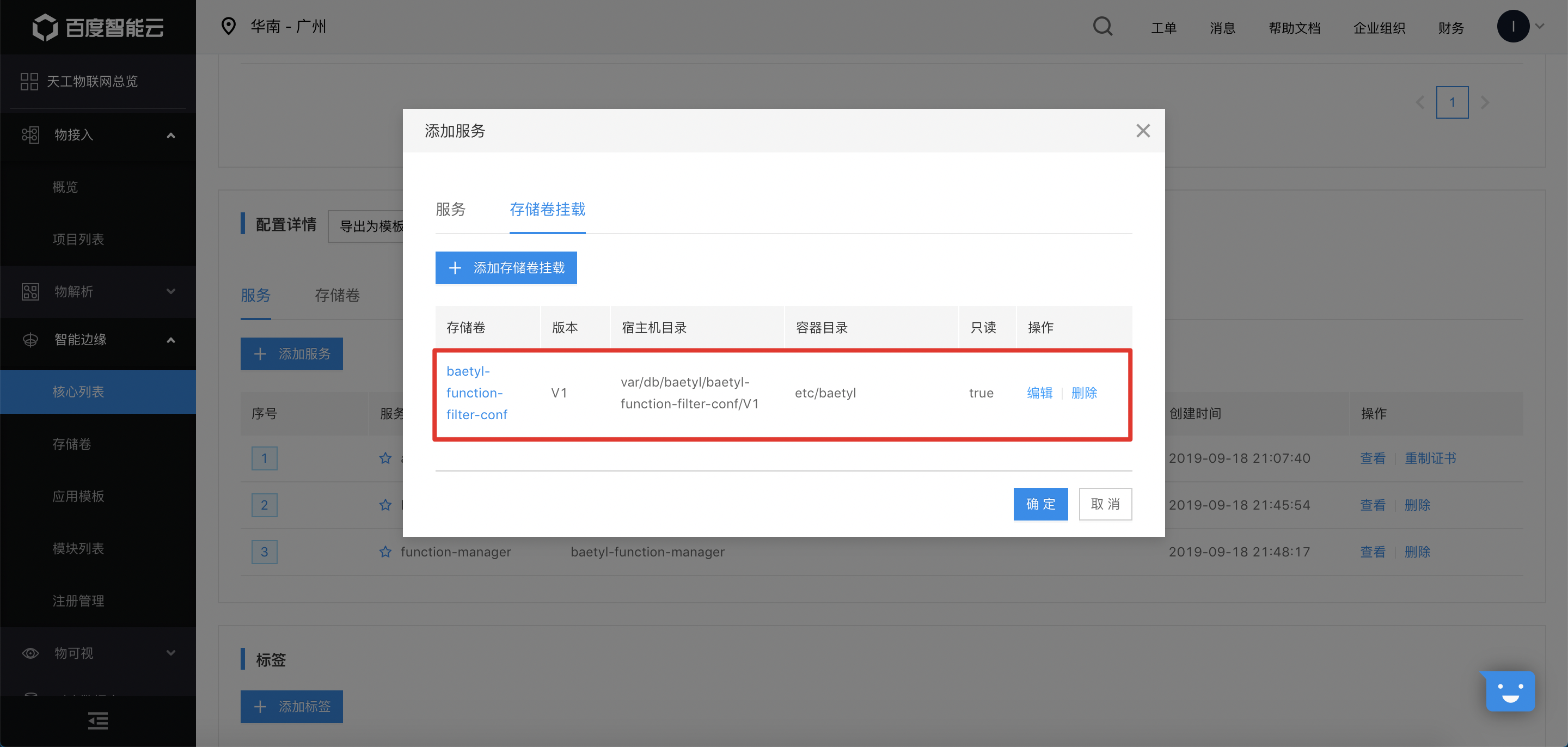Open 企业组织 in the top menu
The width and height of the screenshot is (1568, 747).
(1379, 28)
